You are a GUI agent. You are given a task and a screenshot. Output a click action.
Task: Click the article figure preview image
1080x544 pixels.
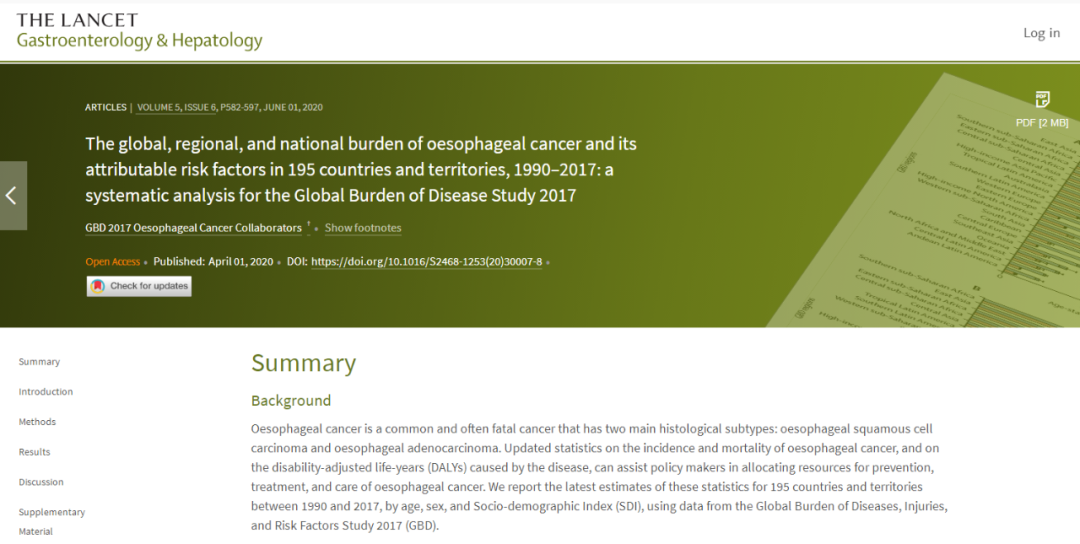click(924, 201)
